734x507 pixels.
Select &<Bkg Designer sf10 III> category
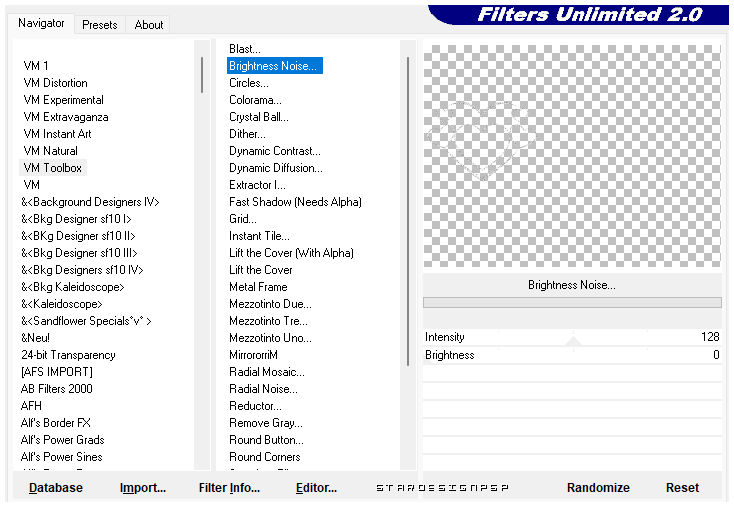pos(79,253)
